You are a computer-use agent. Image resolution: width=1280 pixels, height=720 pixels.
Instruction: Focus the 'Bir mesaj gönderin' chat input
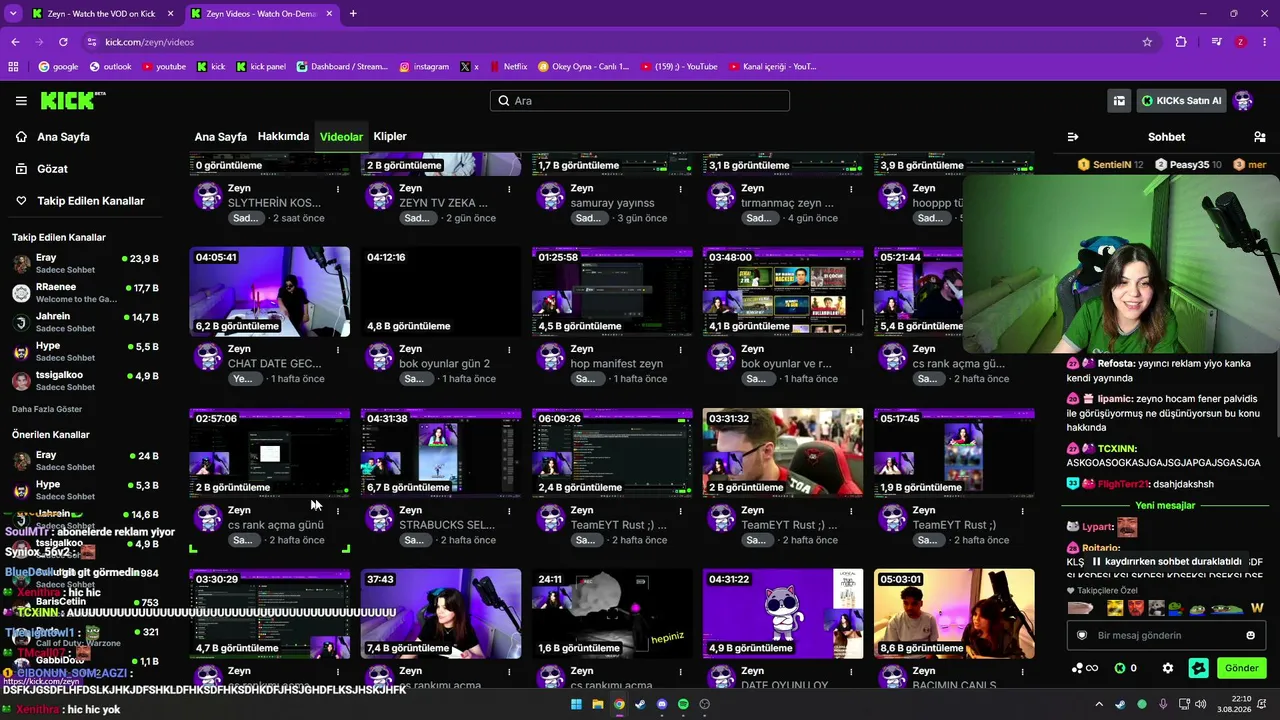pos(1166,635)
